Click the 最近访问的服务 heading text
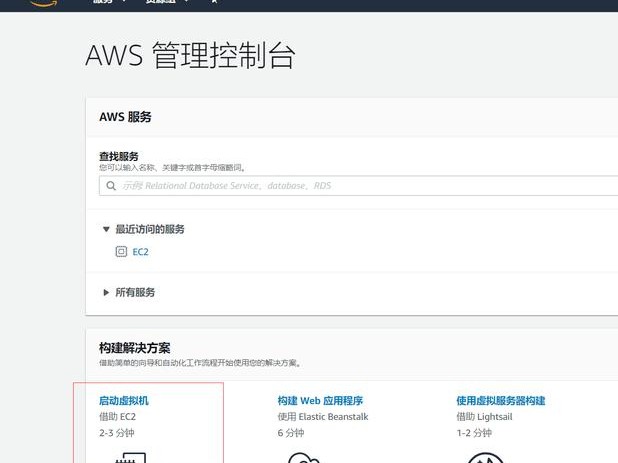This screenshot has width=618, height=463. pos(150,229)
